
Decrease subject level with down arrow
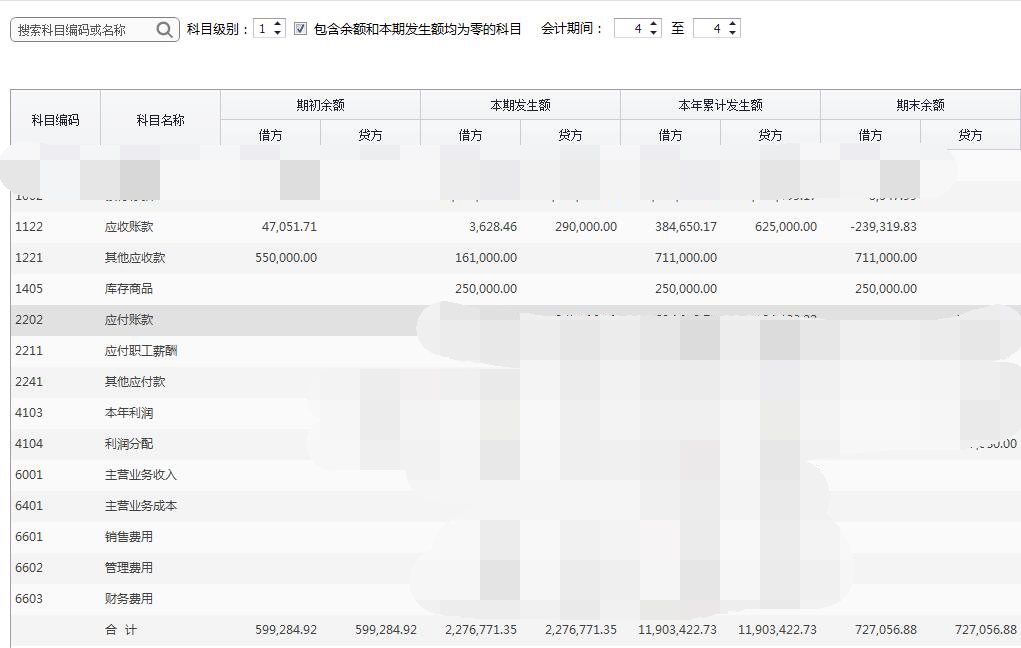(278, 34)
